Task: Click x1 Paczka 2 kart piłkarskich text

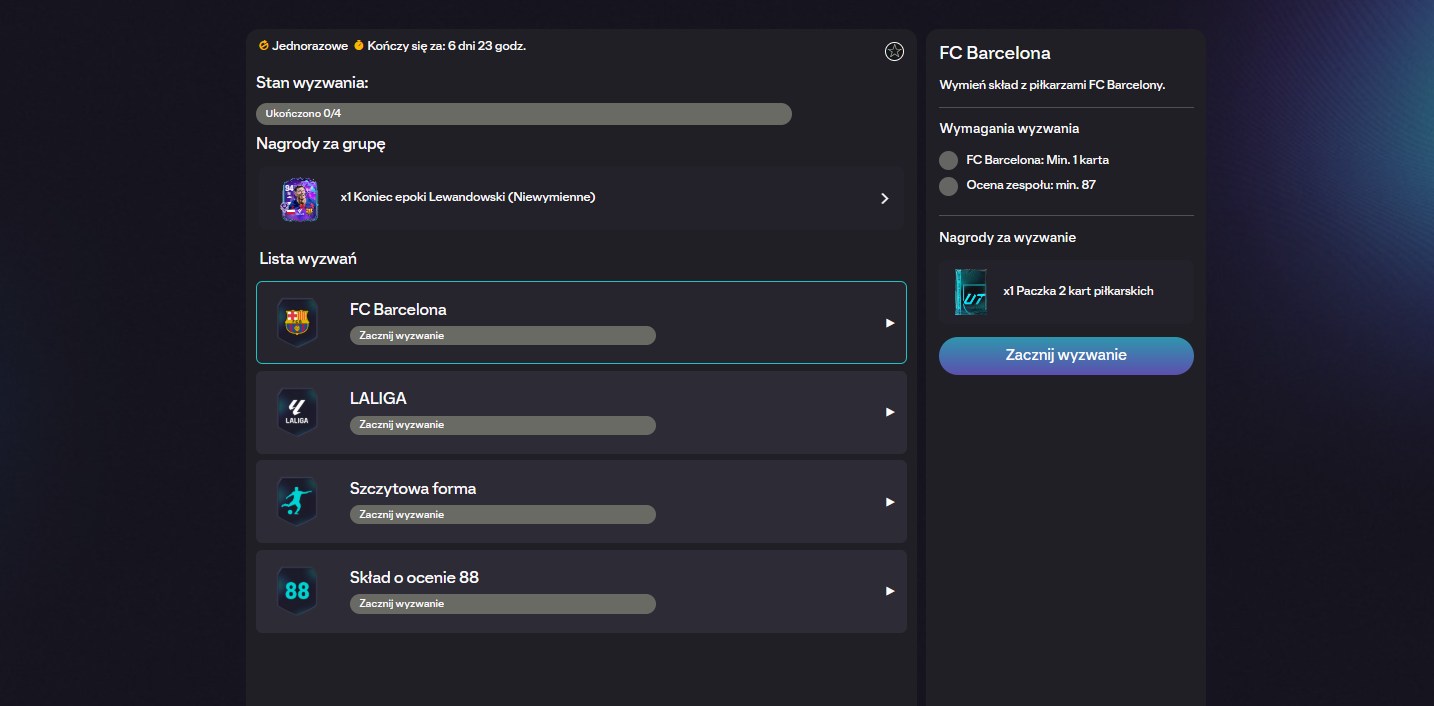Action: click(1078, 291)
